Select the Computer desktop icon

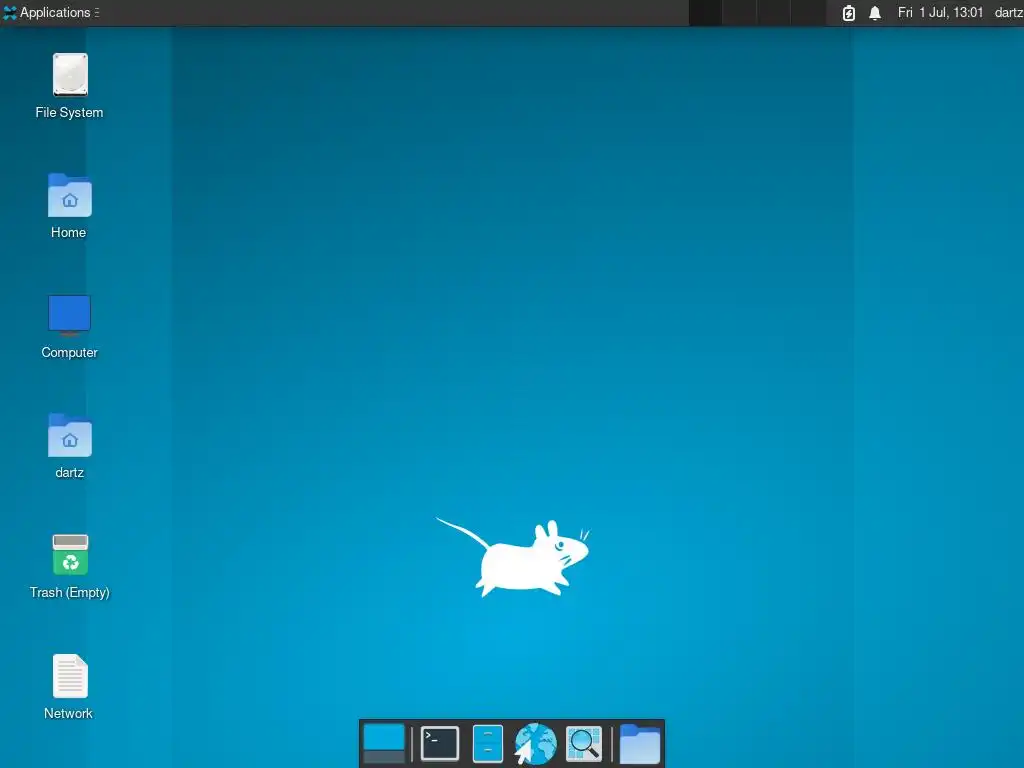[69, 315]
